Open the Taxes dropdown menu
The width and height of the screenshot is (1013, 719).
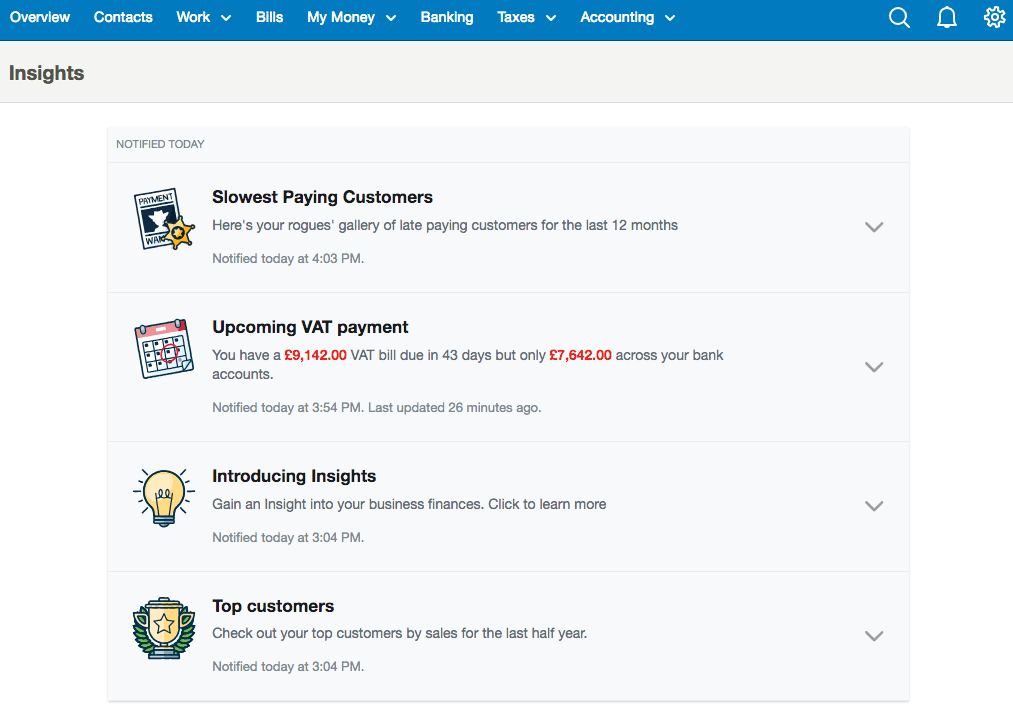527,17
